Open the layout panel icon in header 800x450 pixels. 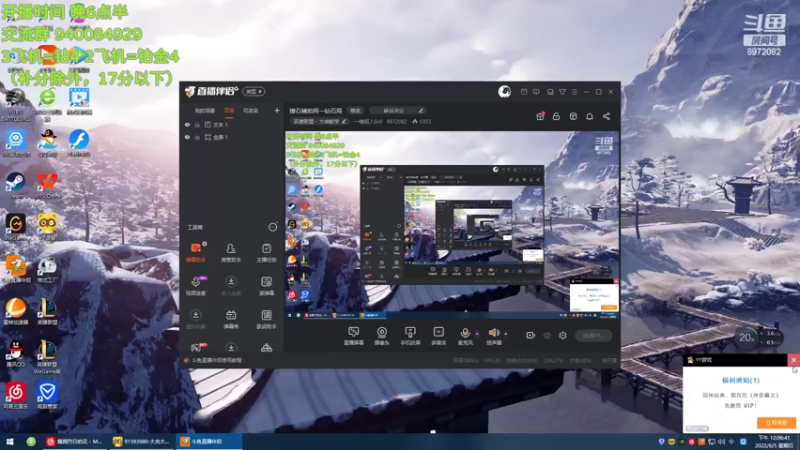coord(573,116)
